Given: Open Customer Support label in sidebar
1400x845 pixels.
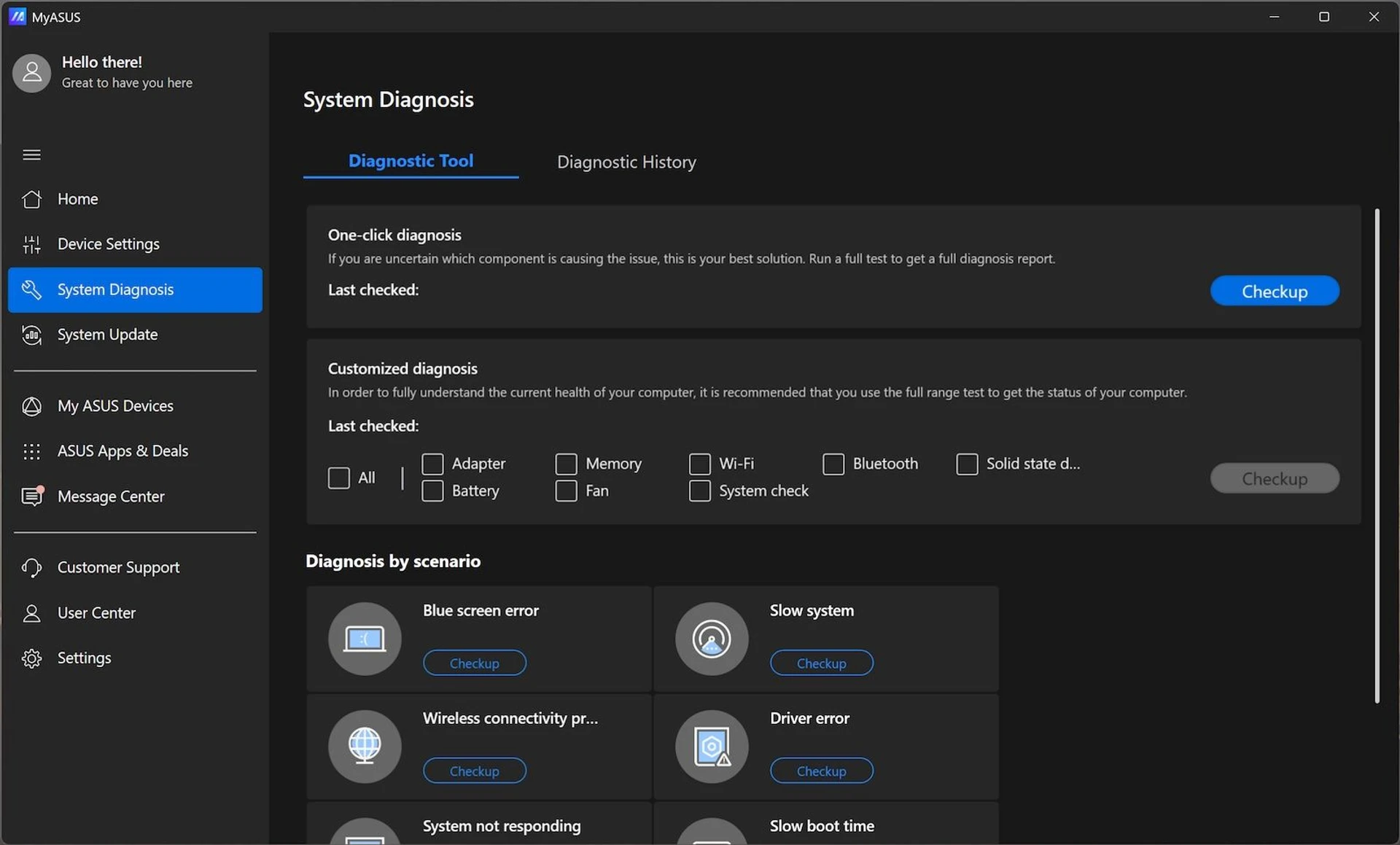Looking at the screenshot, I should [x=118, y=567].
